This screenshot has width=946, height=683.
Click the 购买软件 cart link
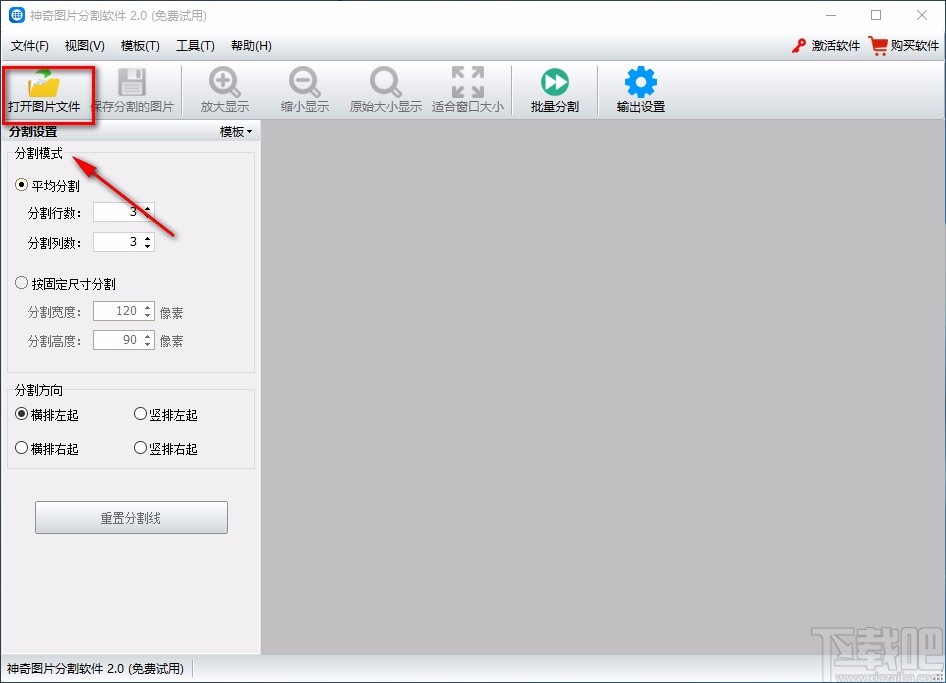tap(904, 46)
